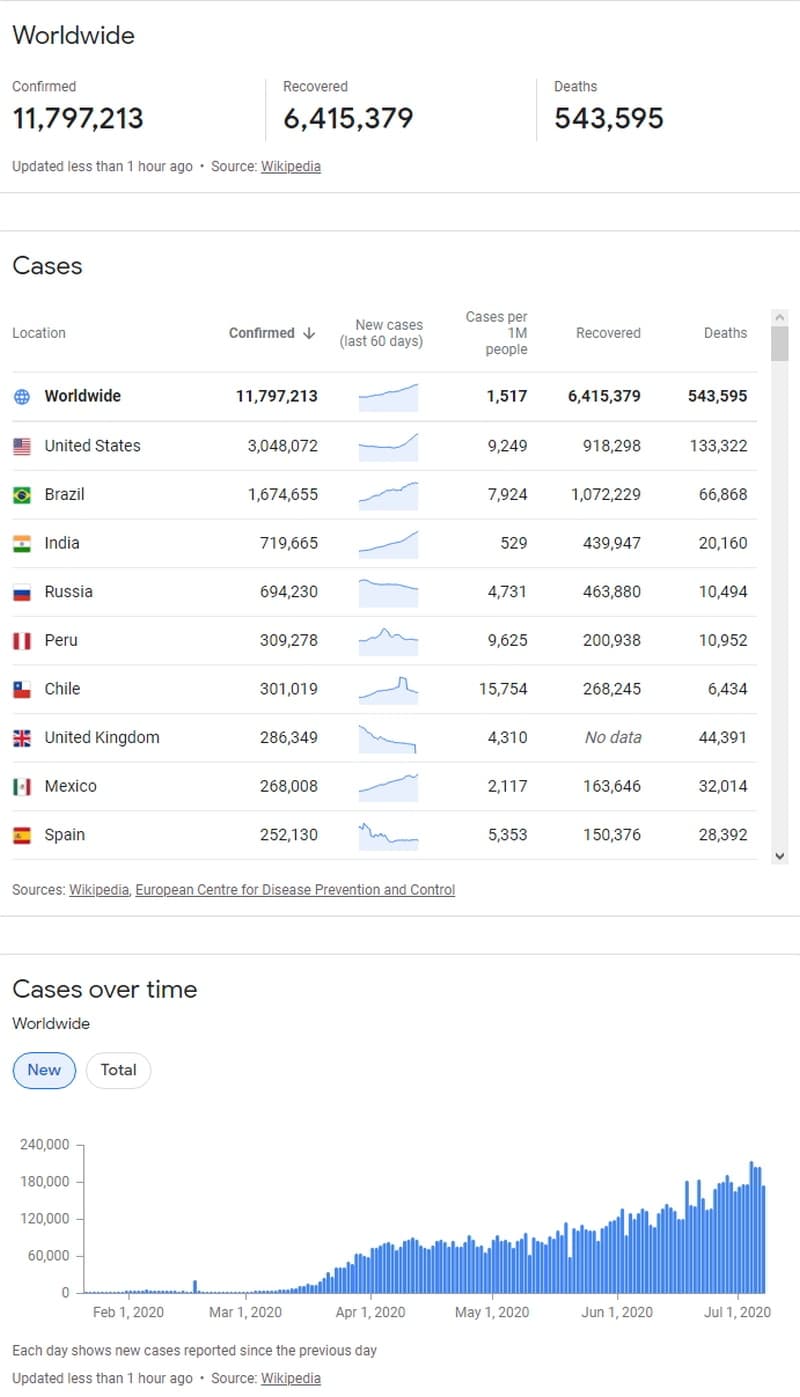Select the Deaths column header
This screenshot has height=1397, width=800.
pyautogui.click(x=725, y=333)
